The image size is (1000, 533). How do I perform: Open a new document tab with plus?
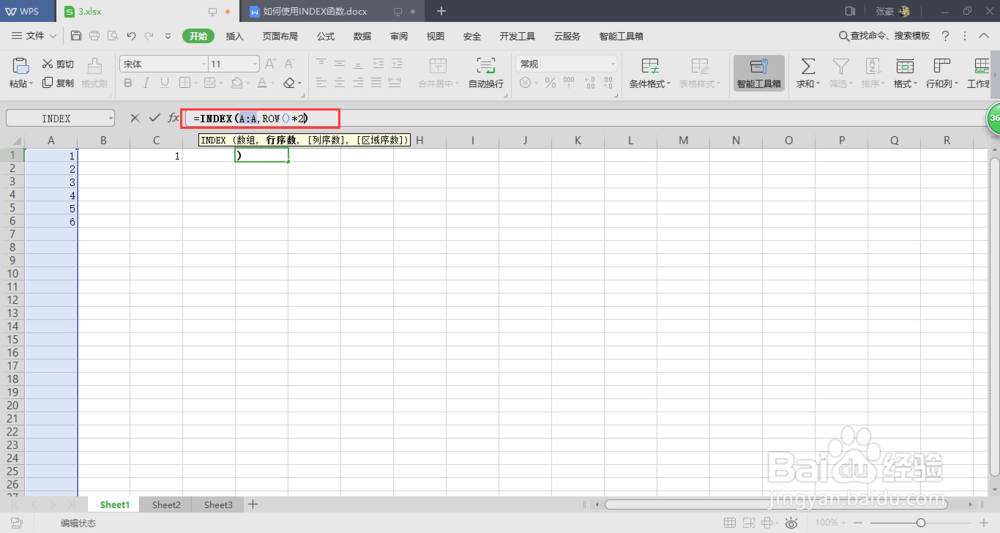[441, 11]
